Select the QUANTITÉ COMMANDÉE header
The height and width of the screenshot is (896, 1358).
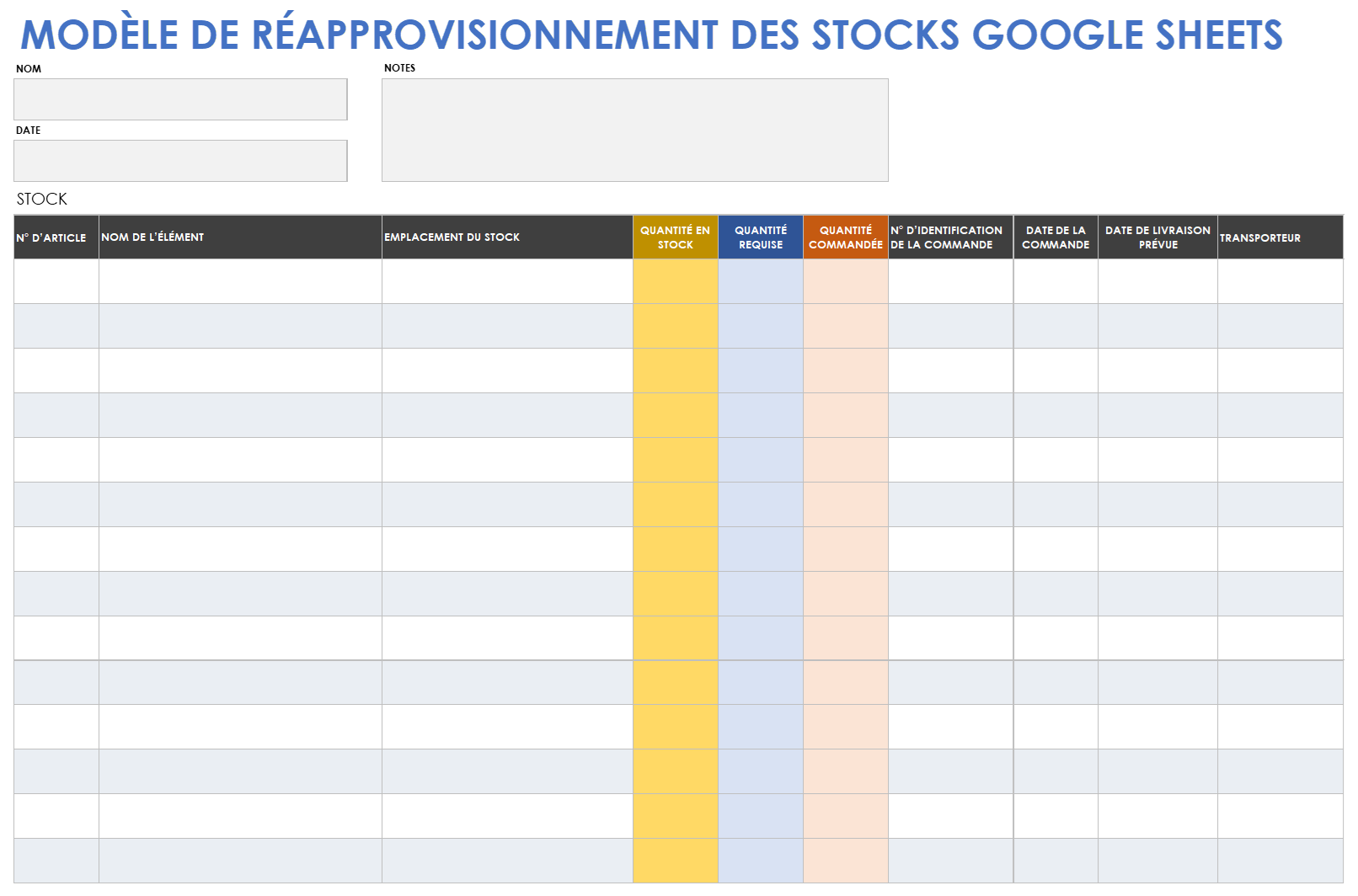pos(846,237)
